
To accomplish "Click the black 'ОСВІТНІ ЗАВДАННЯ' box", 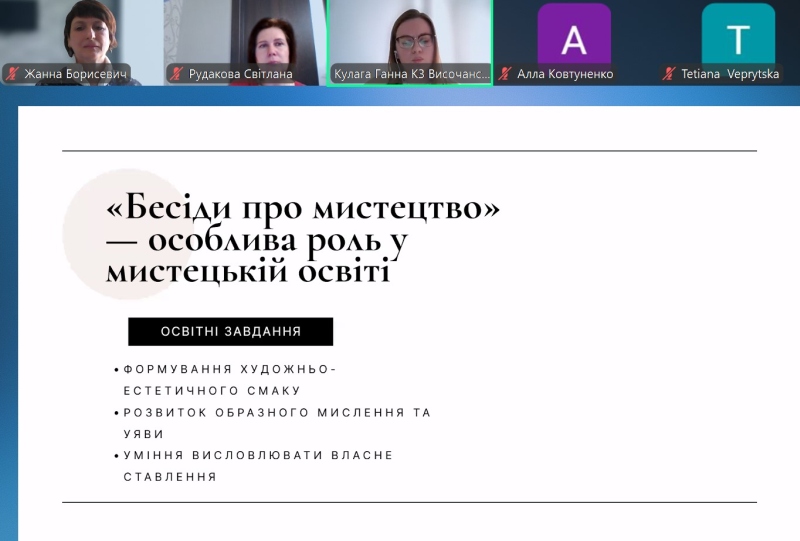I will (x=230, y=332).
